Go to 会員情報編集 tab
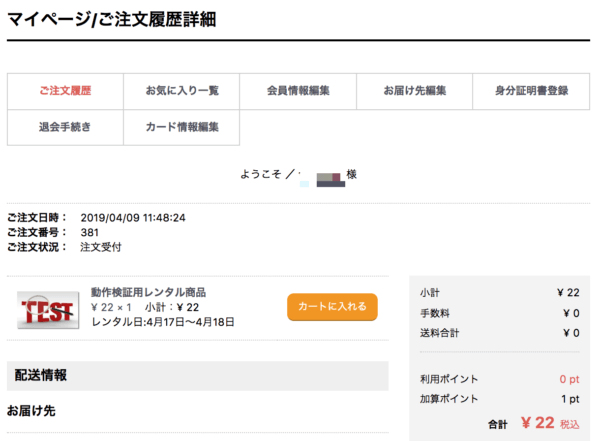Image resolution: width=600 pixels, height=441 pixels. coord(298,91)
